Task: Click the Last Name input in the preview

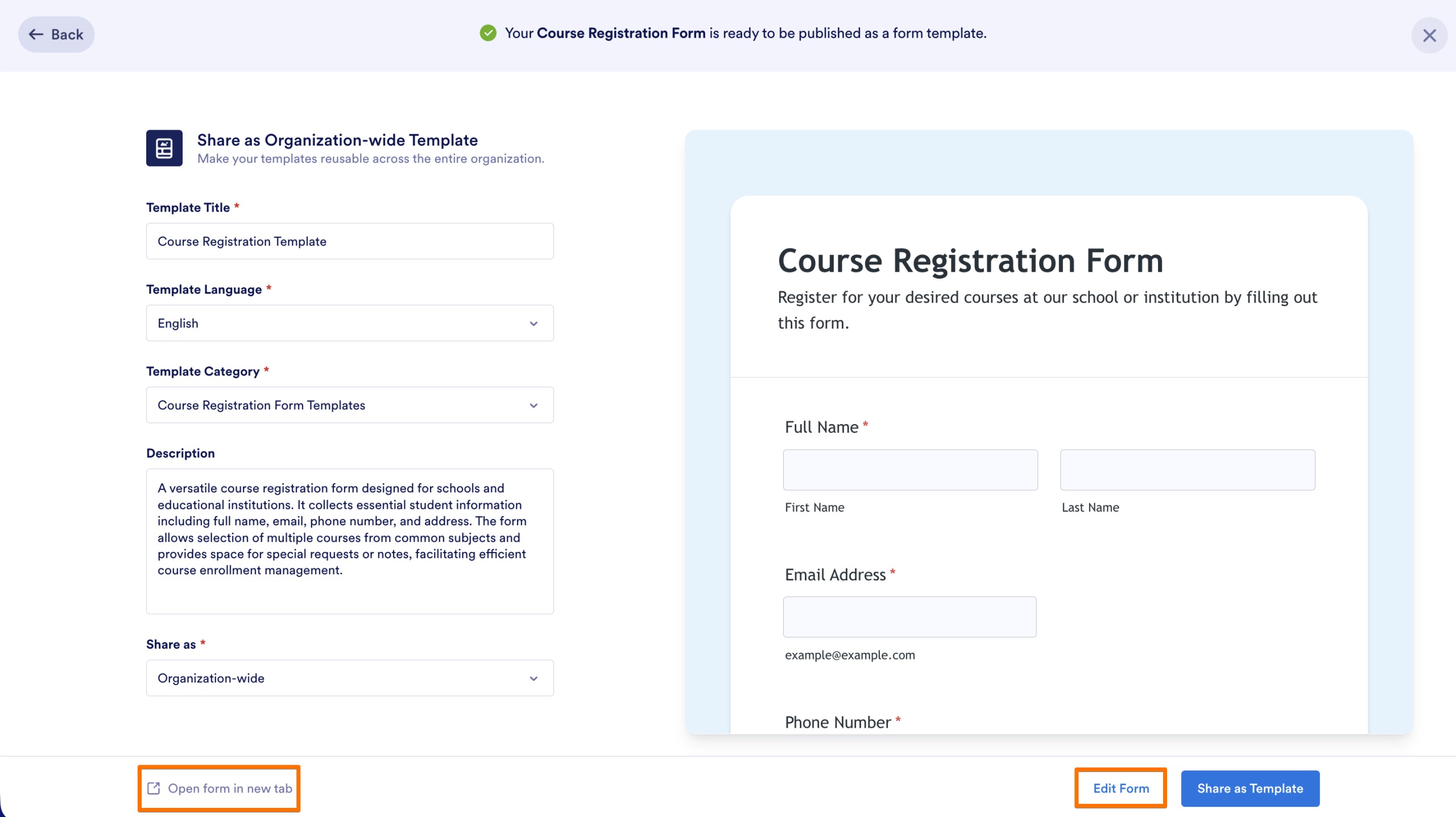Action: click(x=1186, y=470)
